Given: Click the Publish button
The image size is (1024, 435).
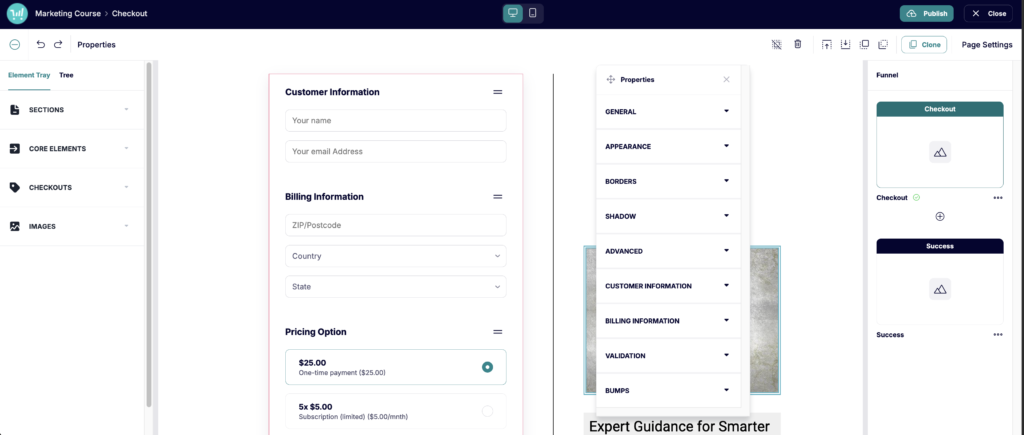Looking at the screenshot, I should coord(926,13).
